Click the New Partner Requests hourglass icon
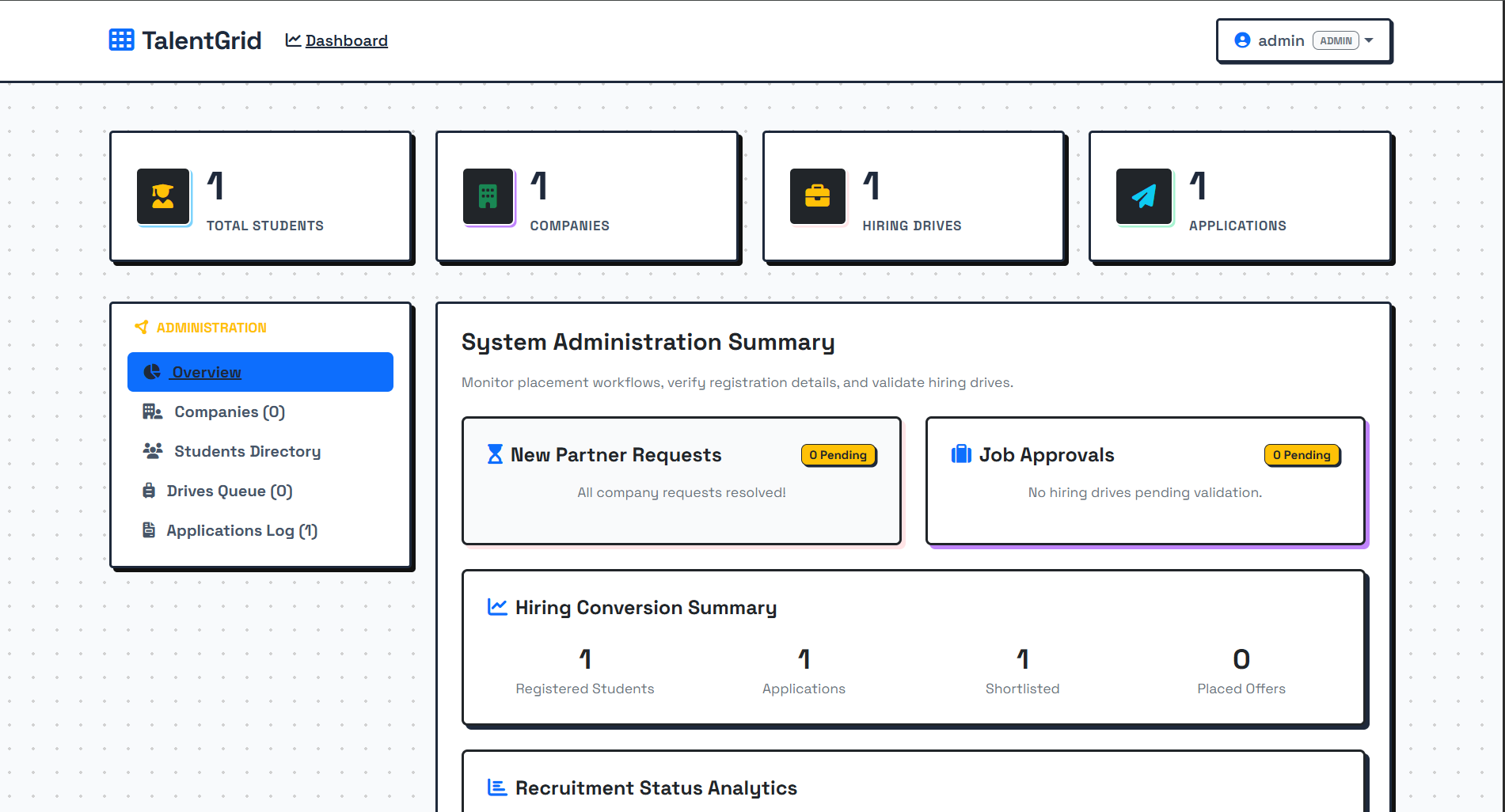1505x812 pixels. point(495,454)
